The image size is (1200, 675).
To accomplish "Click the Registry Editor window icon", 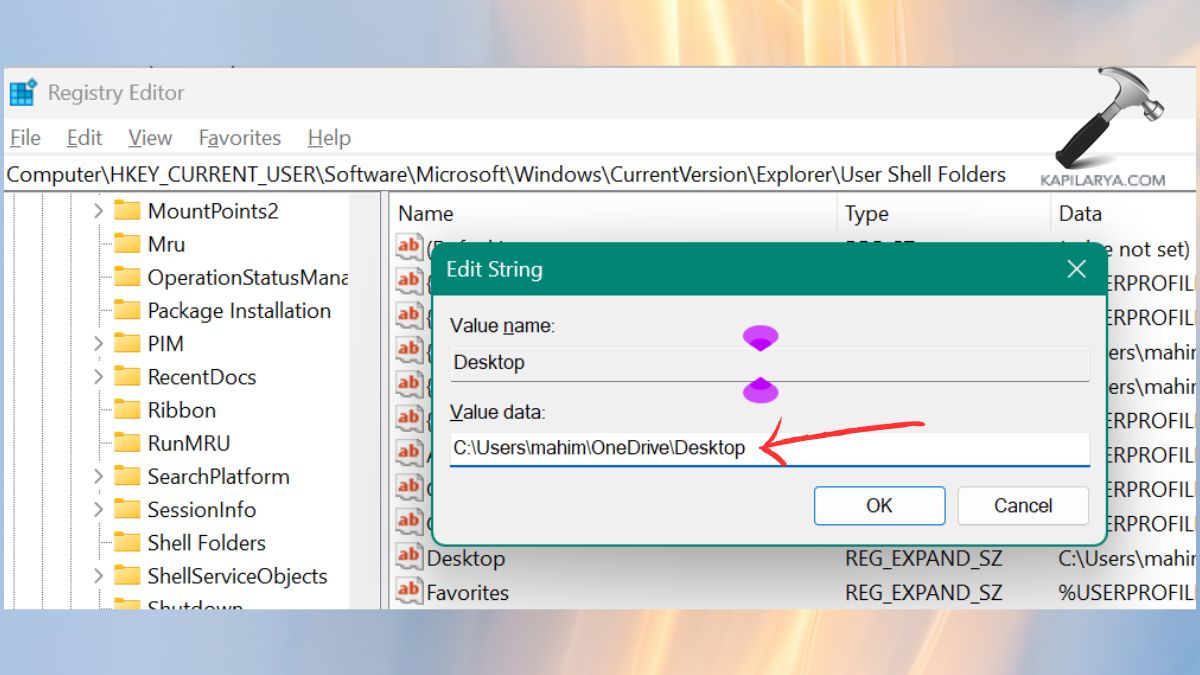I will click(23, 92).
